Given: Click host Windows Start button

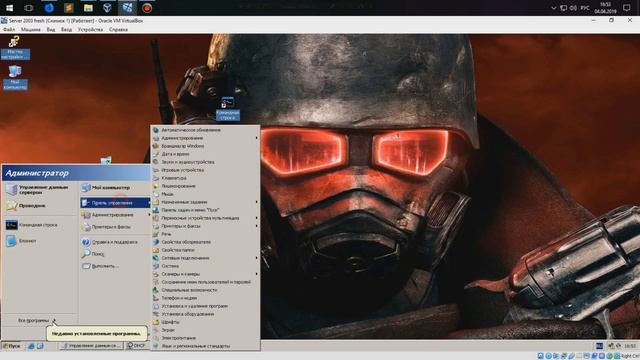Looking at the screenshot, I should (9, 8).
